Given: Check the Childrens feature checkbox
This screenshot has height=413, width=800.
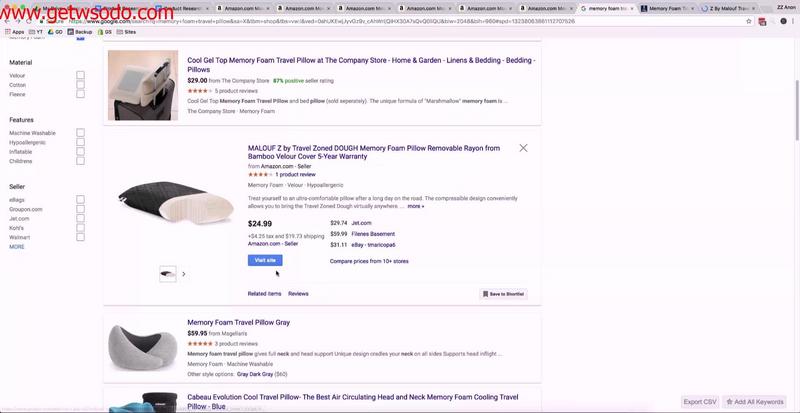Looking at the screenshot, I should (x=80, y=161).
